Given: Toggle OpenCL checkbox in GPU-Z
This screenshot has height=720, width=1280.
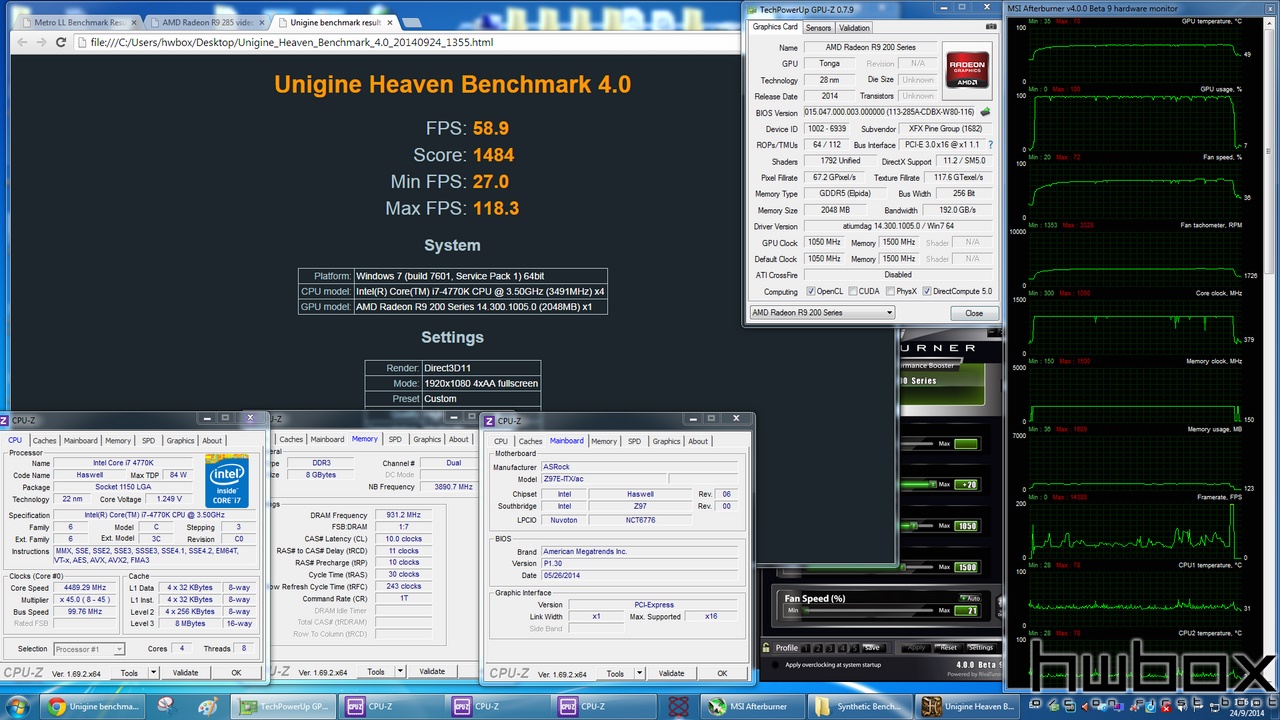Looking at the screenshot, I should click(810, 292).
